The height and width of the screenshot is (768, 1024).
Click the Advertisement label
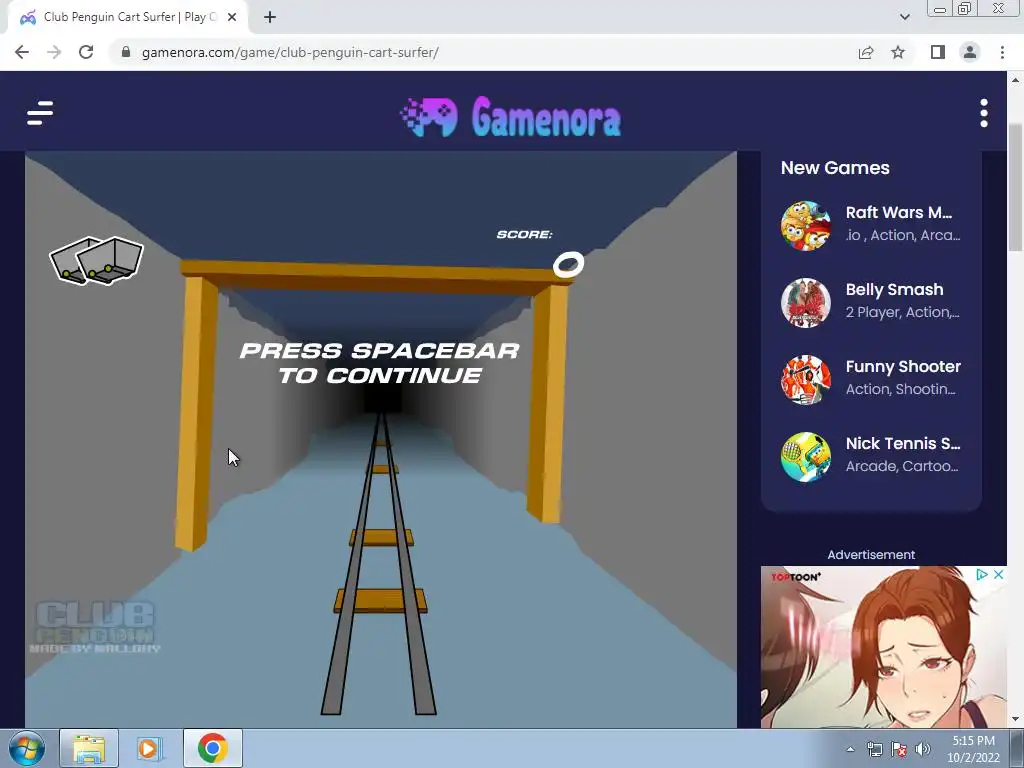[871, 554]
